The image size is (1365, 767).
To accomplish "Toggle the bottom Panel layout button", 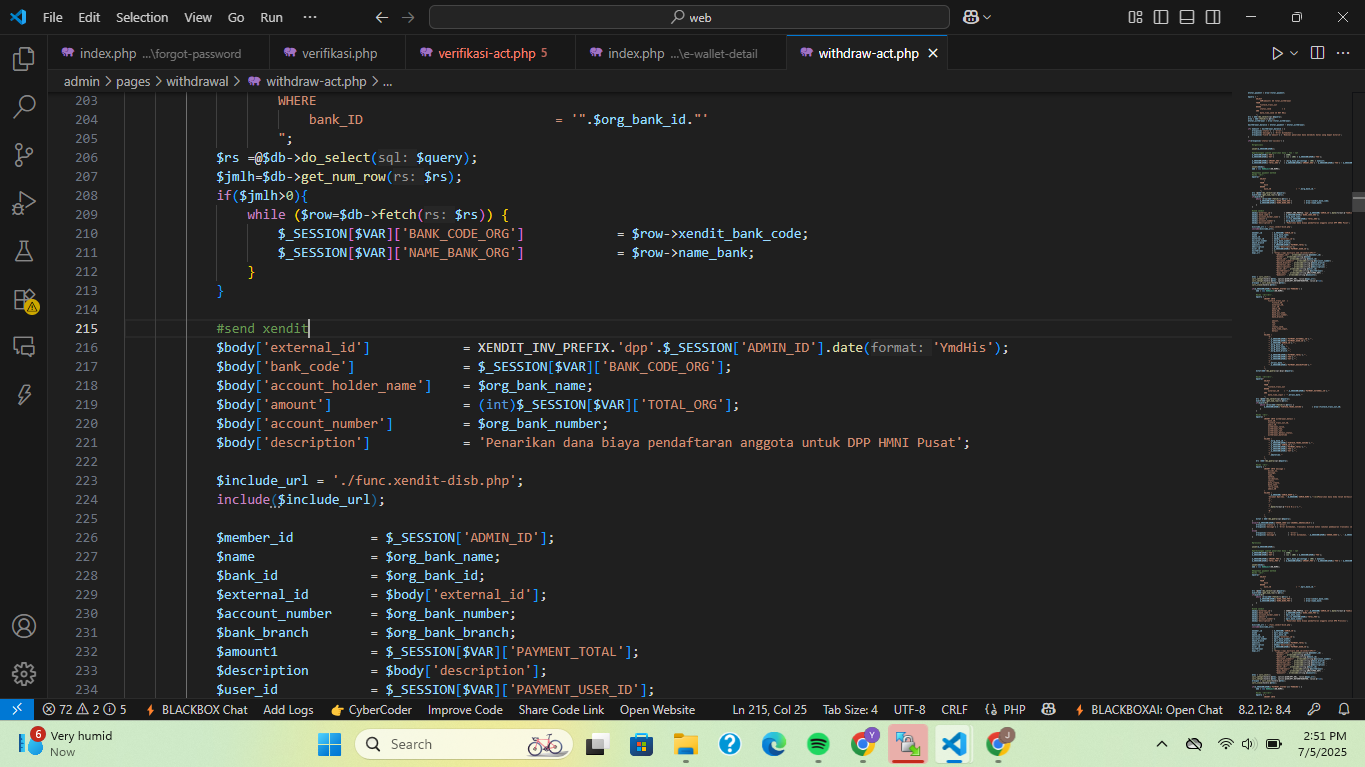I will coord(1187,17).
